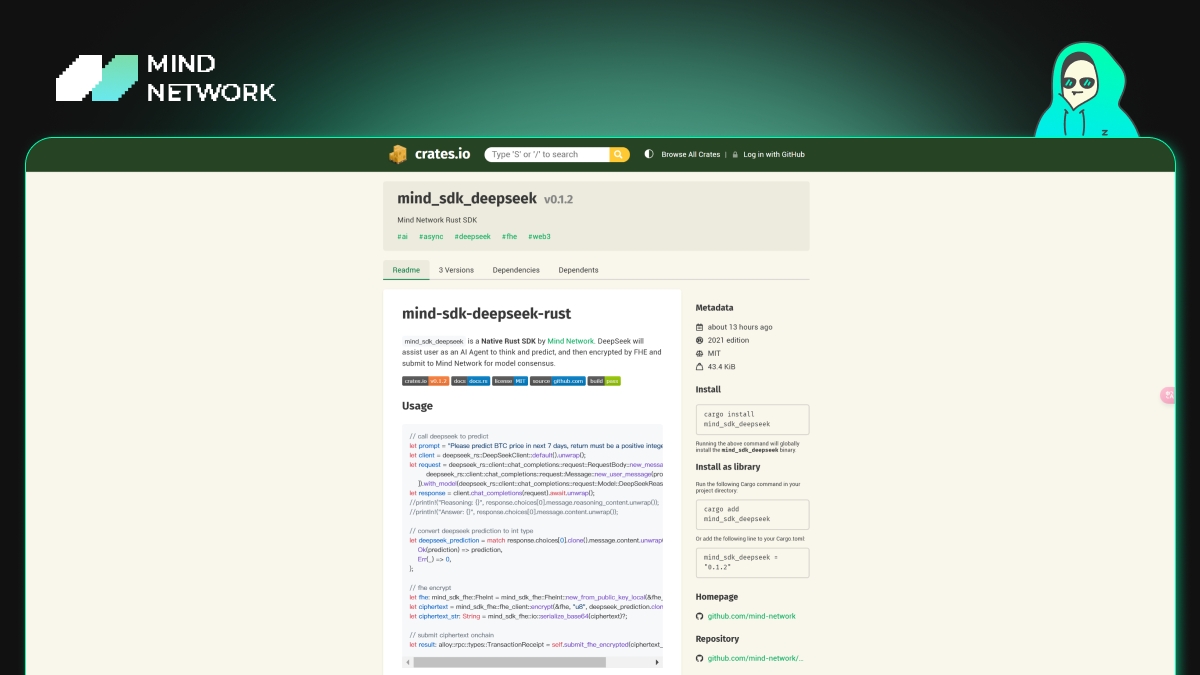
Task: Click the license MIT badge
Action: click(510, 381)
